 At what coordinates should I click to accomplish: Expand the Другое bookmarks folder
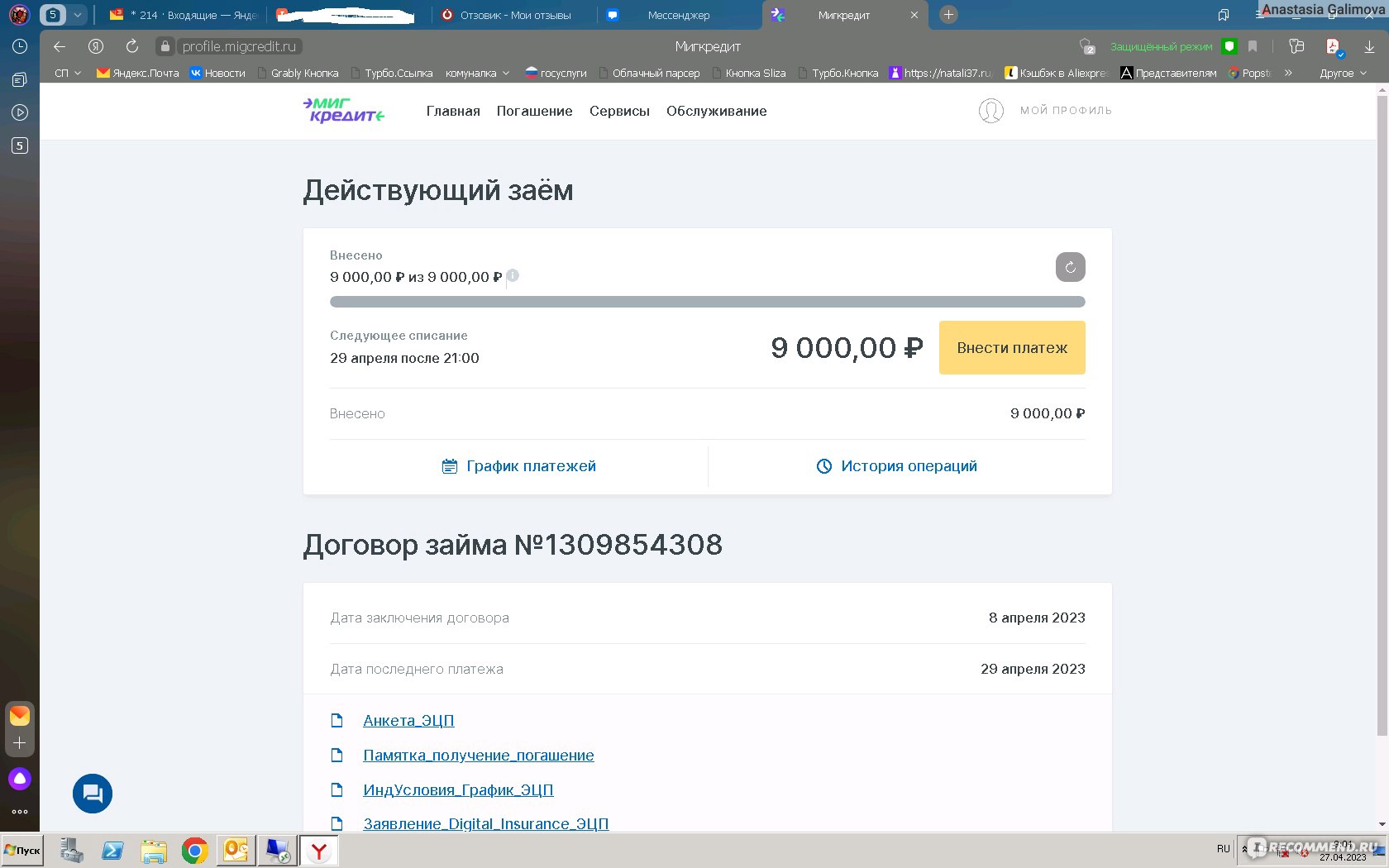pyautogui.click(x=1343, y=73)
